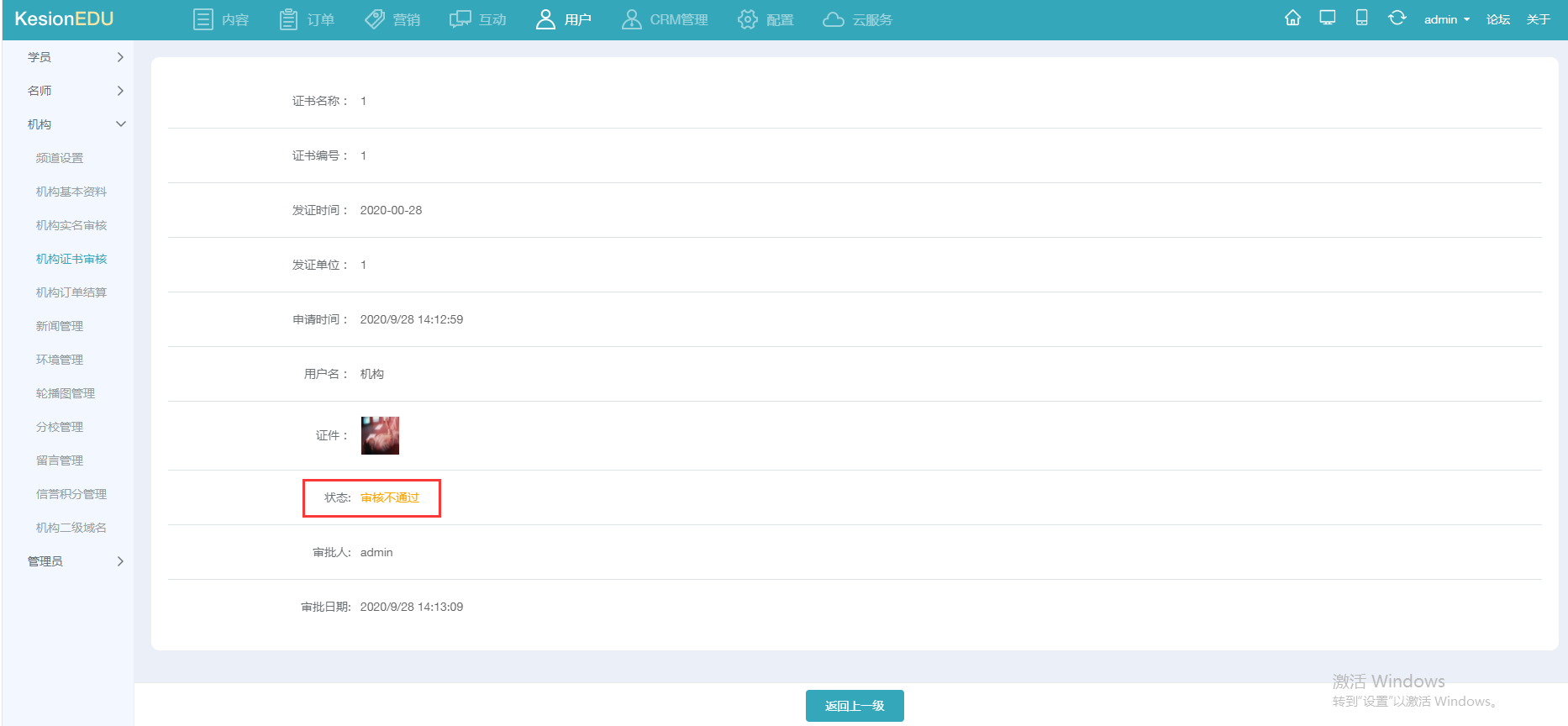
Task: Click the mobile phone preview icon
Action: (1362, 18)
